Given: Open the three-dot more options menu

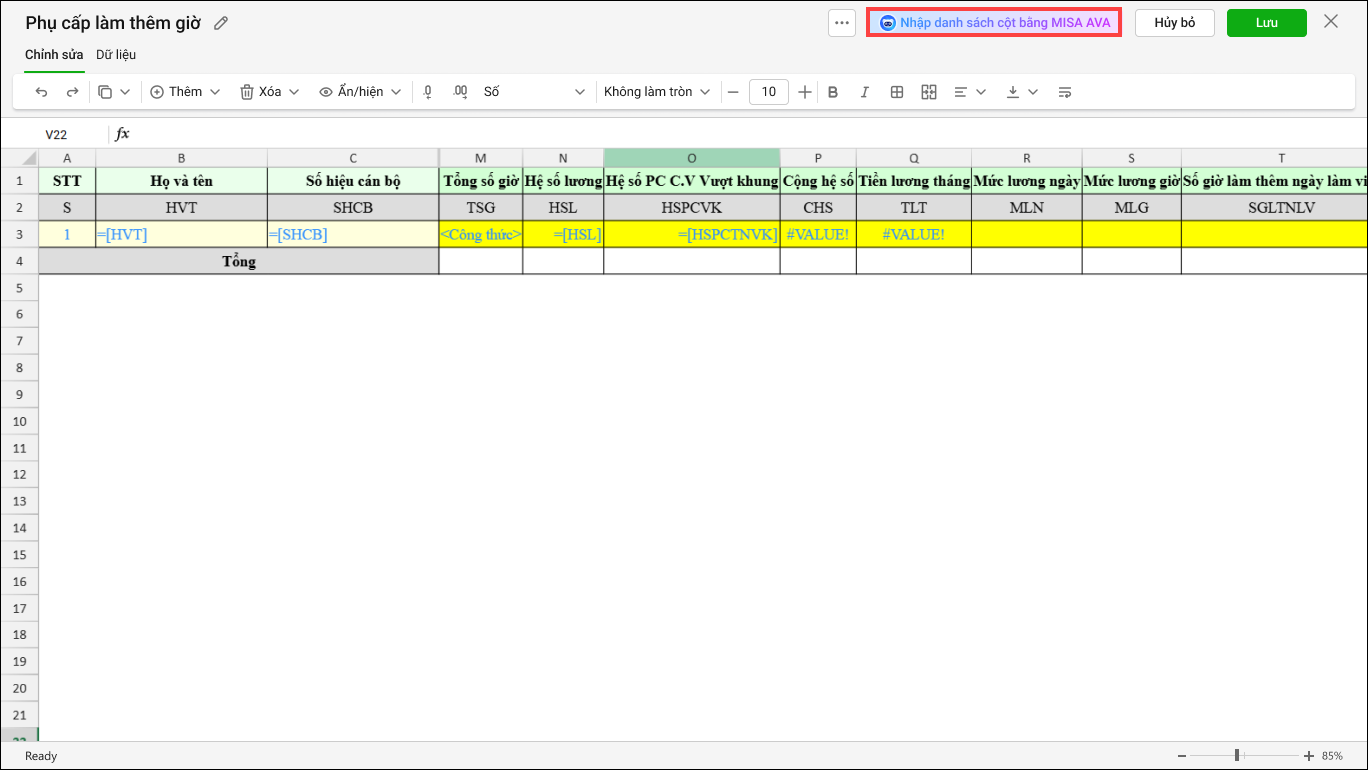Looking at the screenshot, I should click(842, 23).
